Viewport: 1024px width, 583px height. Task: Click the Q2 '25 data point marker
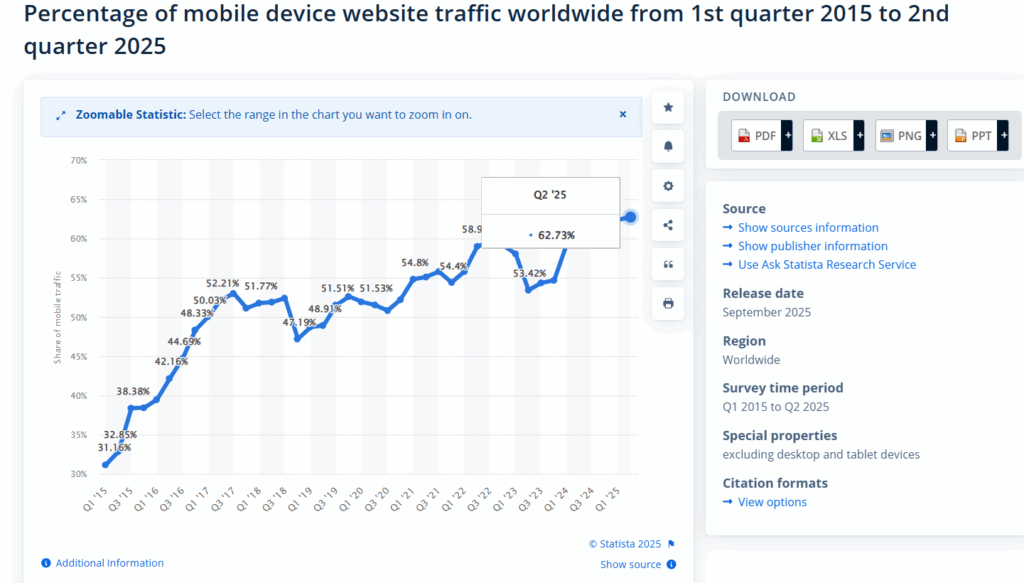630,217
